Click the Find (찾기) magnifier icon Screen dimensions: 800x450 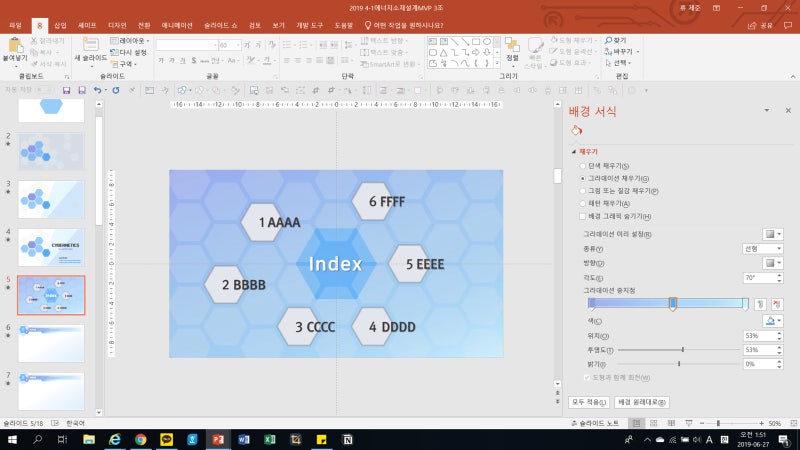pos(607,40)
